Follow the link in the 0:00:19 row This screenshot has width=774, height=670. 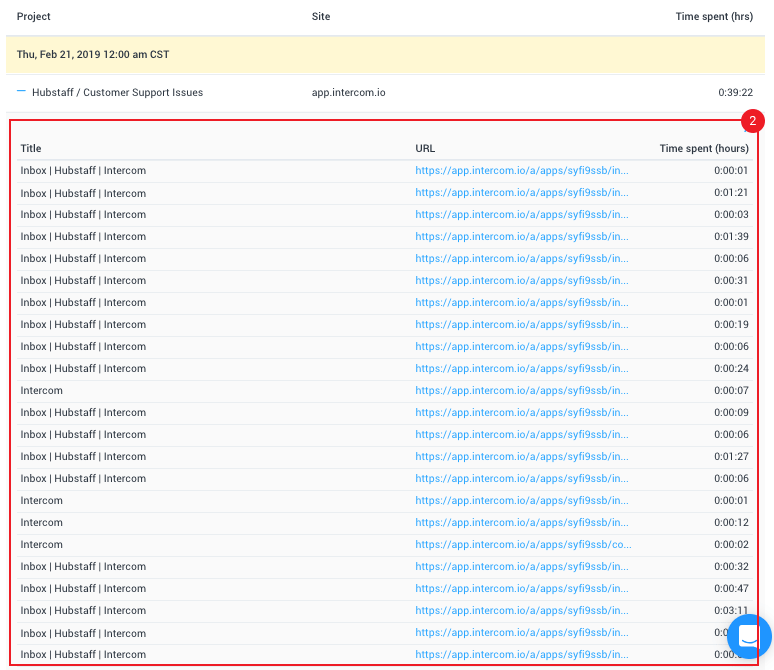[522, 324]
